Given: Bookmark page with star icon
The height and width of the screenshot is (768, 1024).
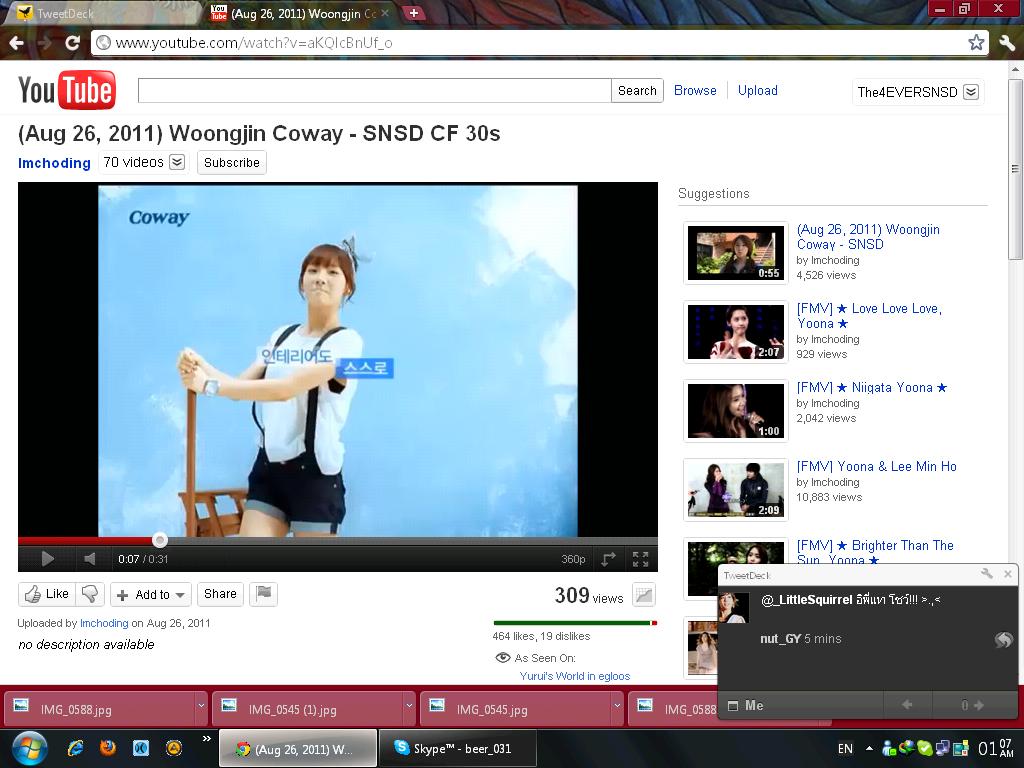Looking at the screenshot, I should 976,43.
